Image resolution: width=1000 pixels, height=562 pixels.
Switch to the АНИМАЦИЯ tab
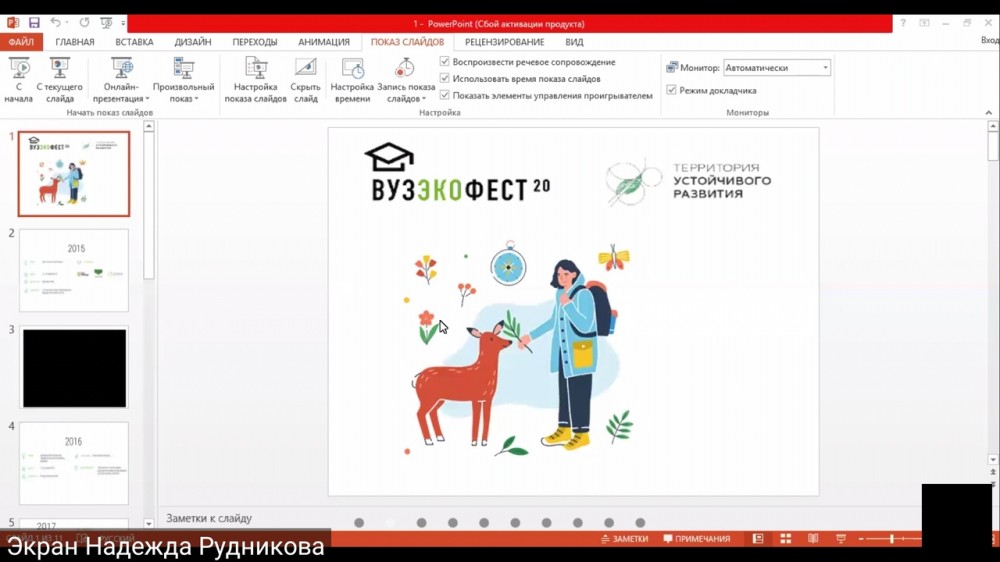pyautogui.click(x=324, y=42)
